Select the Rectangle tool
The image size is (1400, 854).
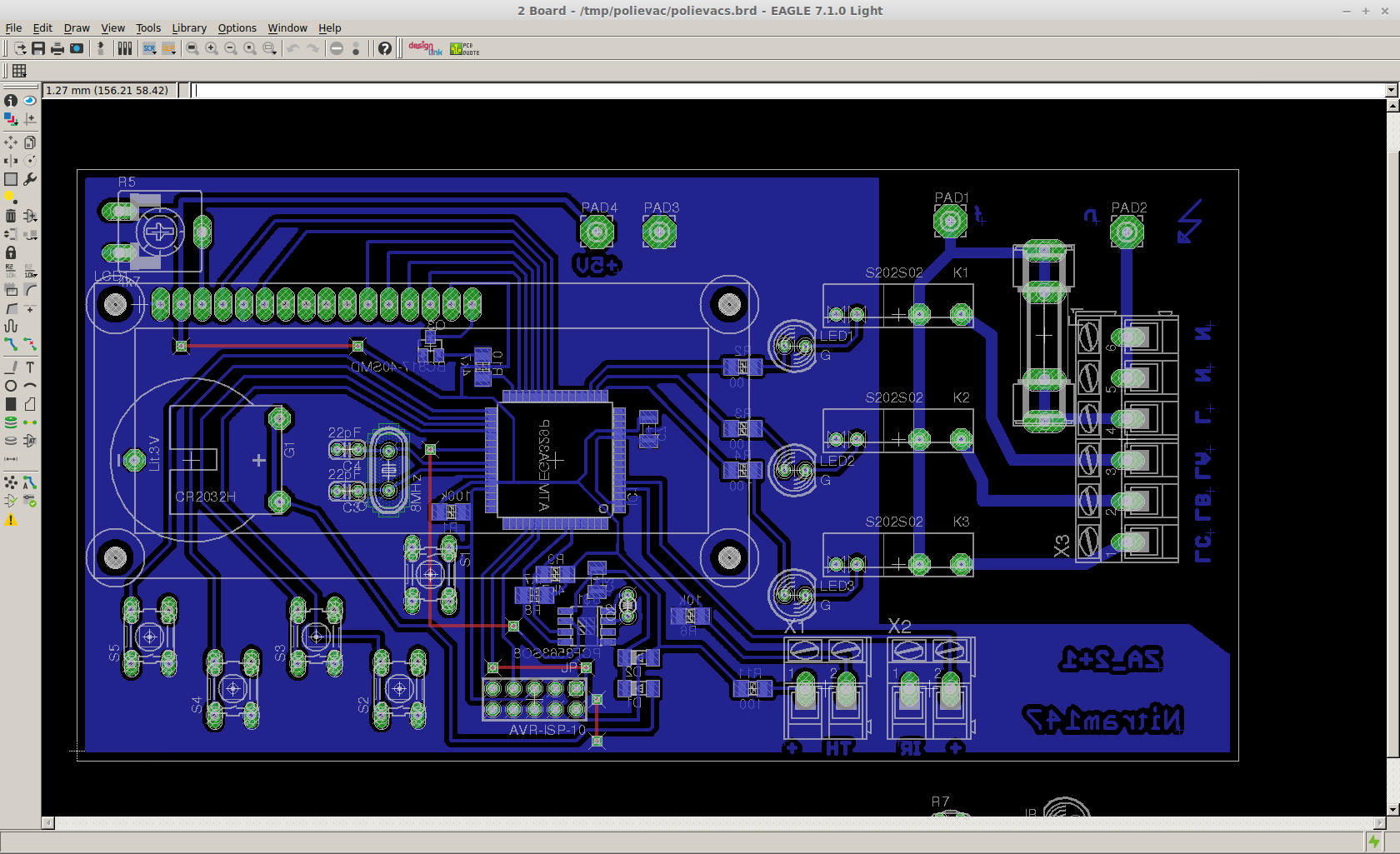11,404
